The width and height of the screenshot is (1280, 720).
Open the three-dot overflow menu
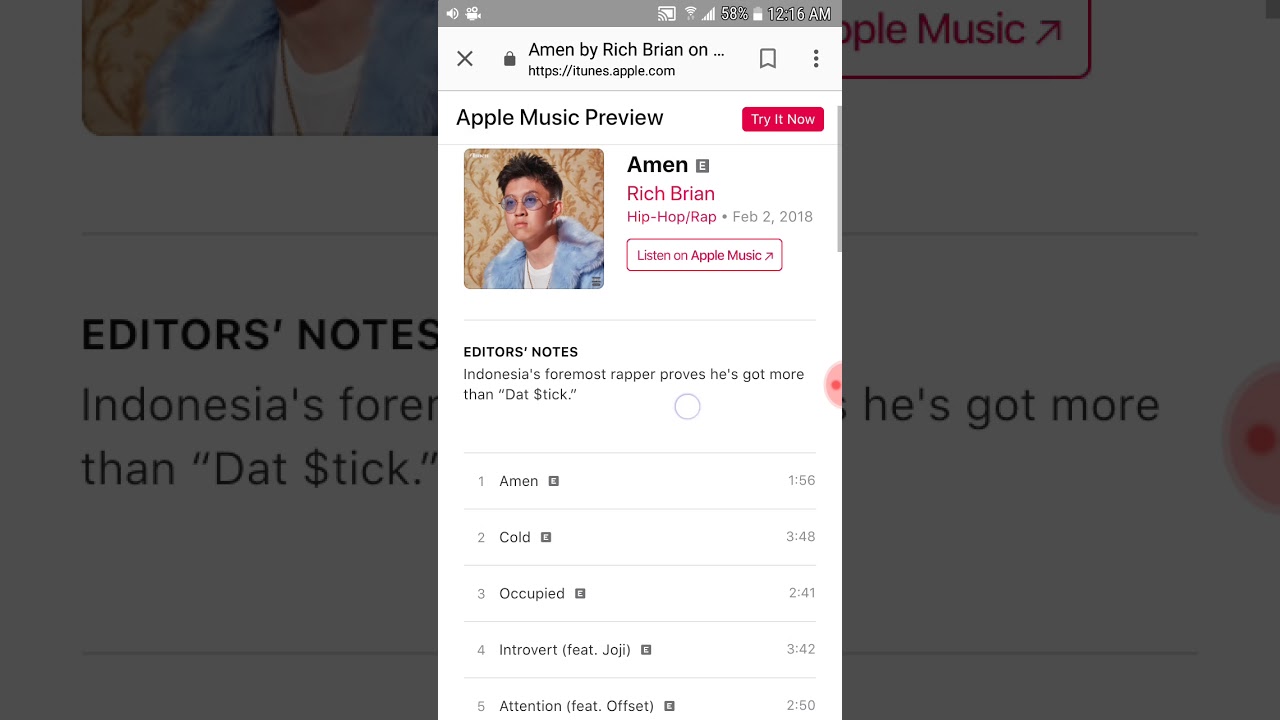click(816, 59)
